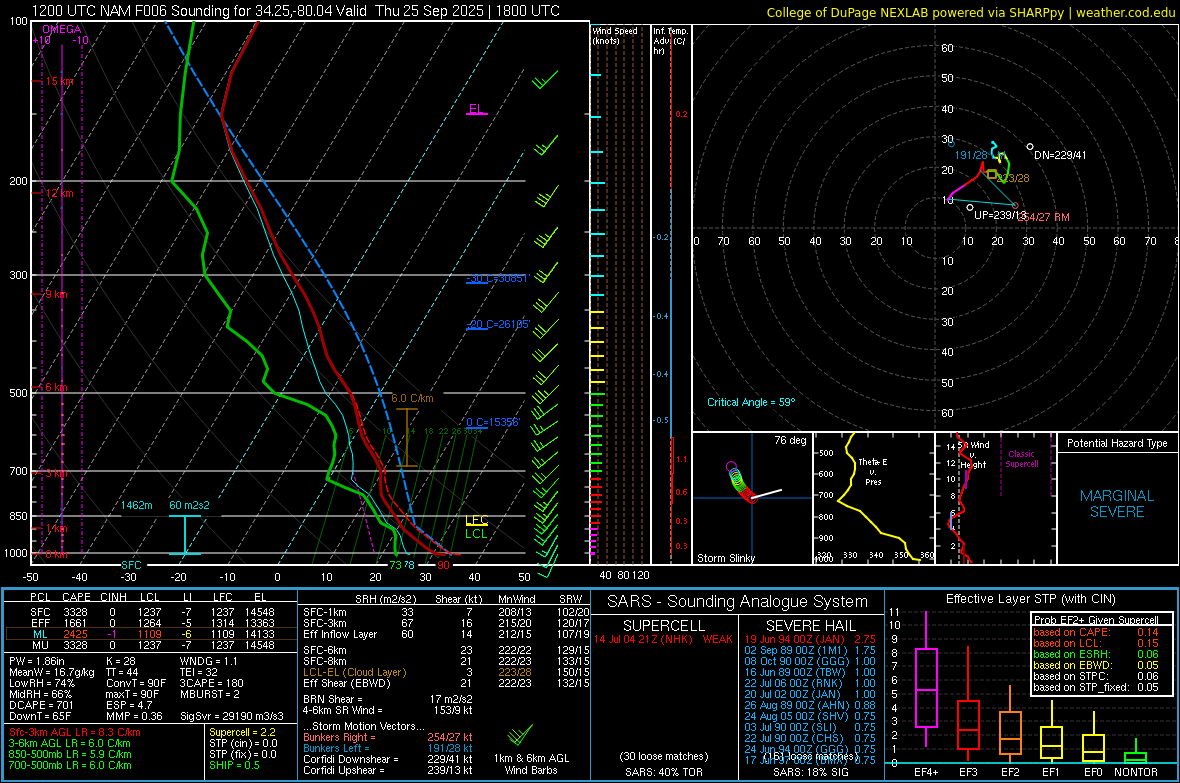
Task: Click the Sfc-3km AGL LR value
Action: tap(75, 732)
